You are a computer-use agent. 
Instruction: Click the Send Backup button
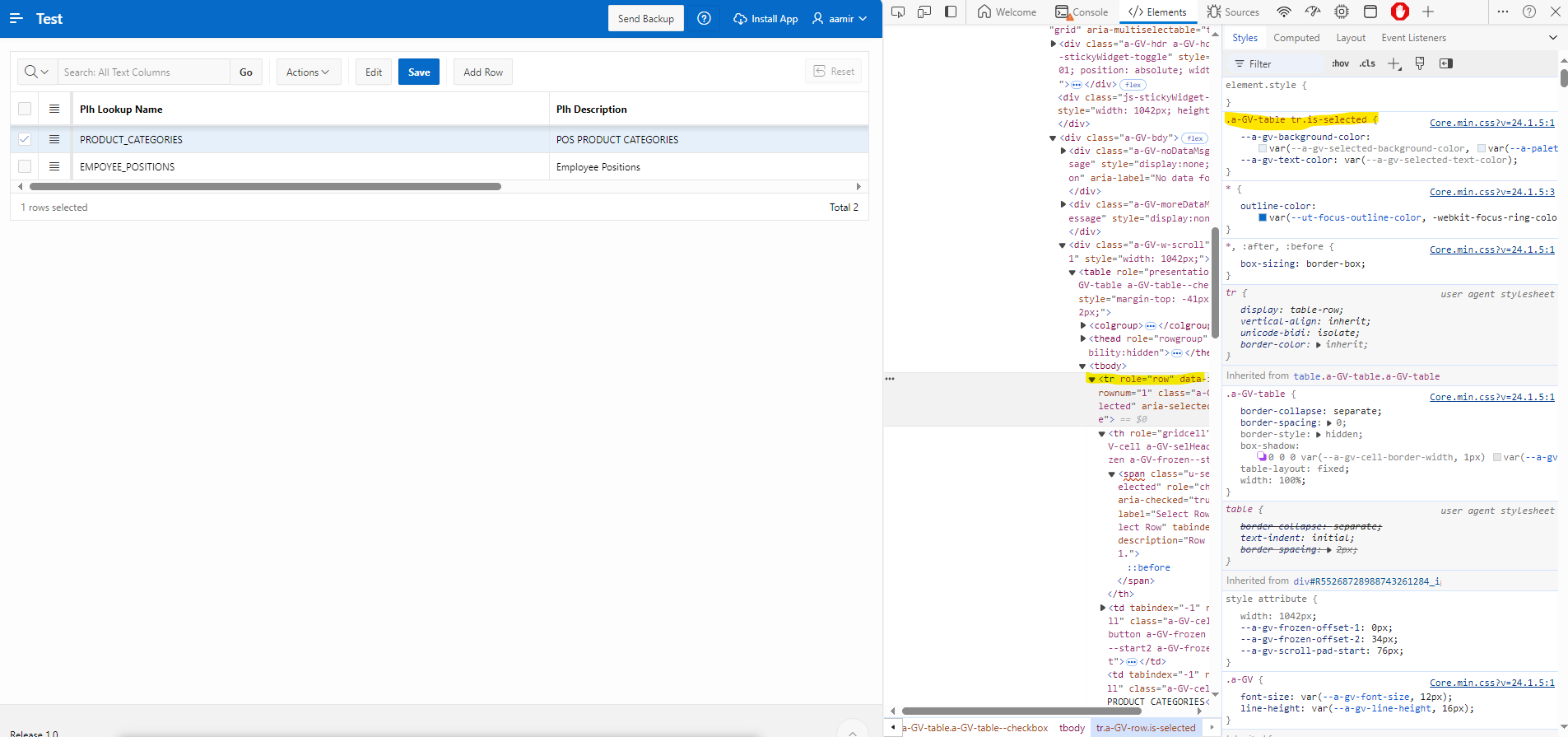(x=645, y=18)
